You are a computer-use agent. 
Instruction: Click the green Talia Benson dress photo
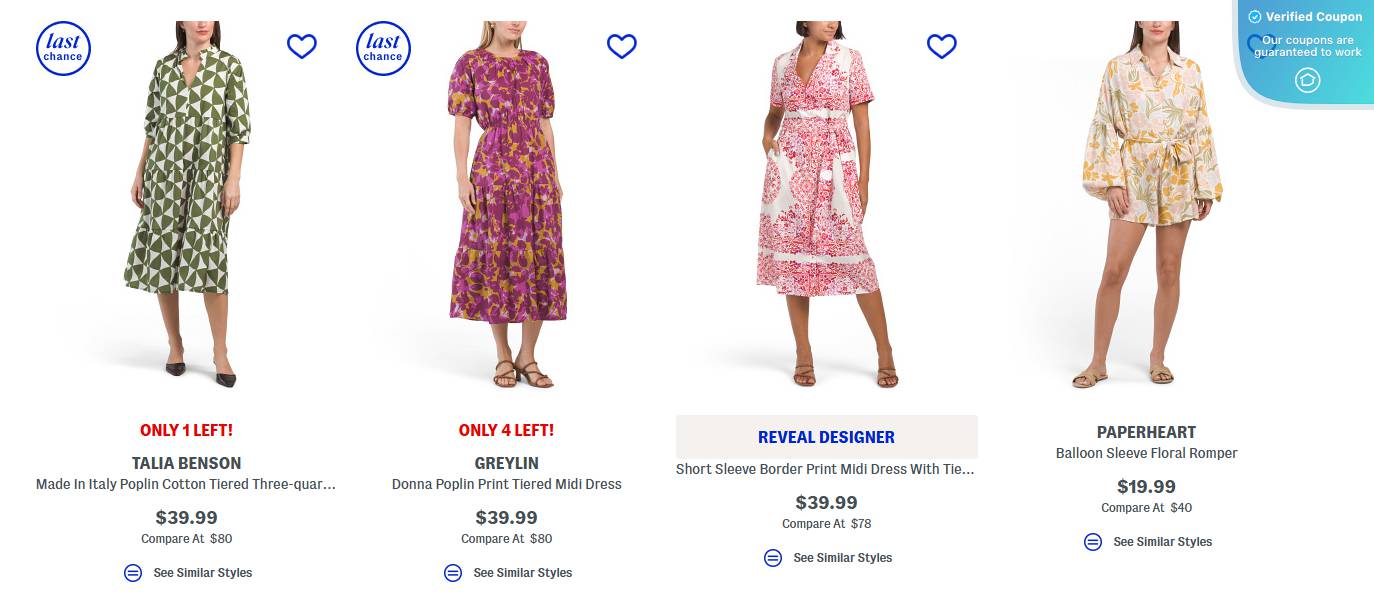pyautogui.click(x=187, y=205)
